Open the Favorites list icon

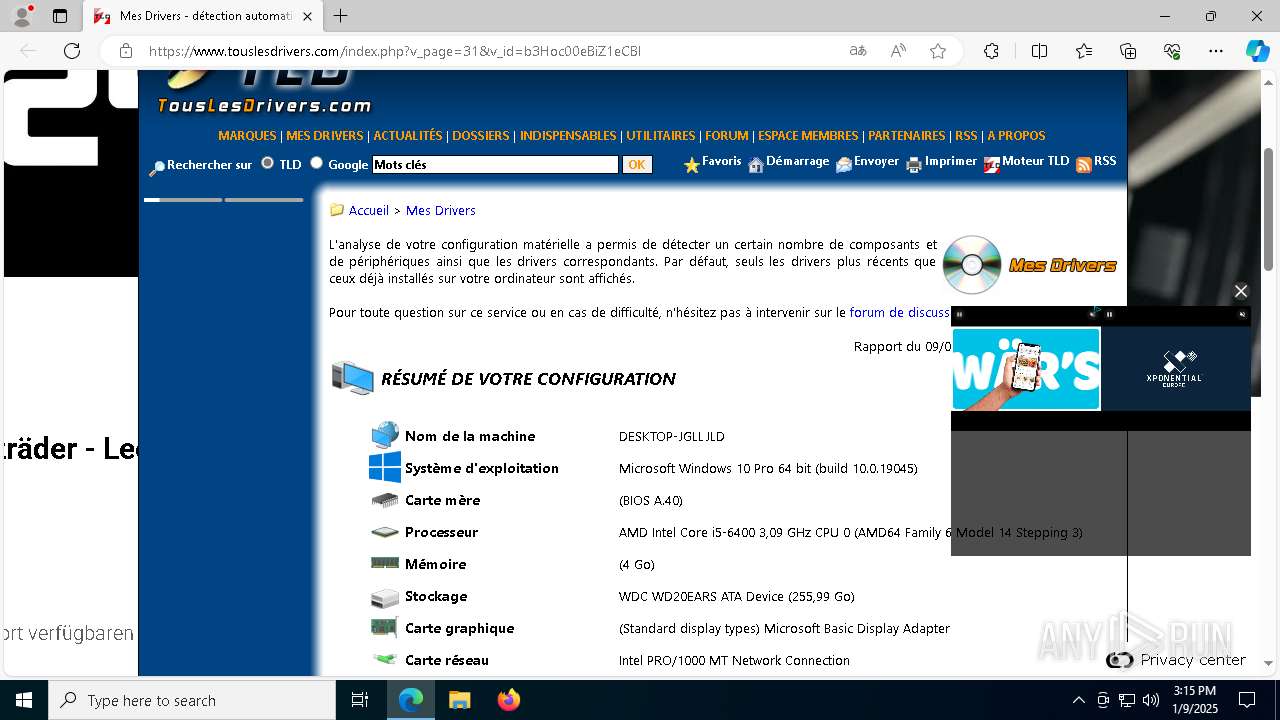point(1084,51)
